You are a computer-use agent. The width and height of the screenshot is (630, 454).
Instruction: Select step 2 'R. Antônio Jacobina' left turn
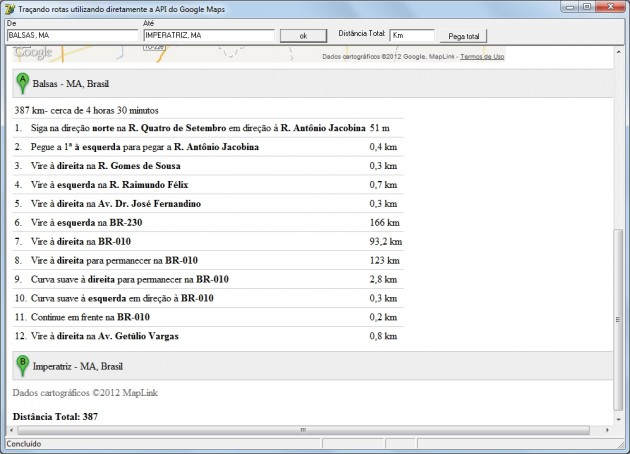[208, 147]
